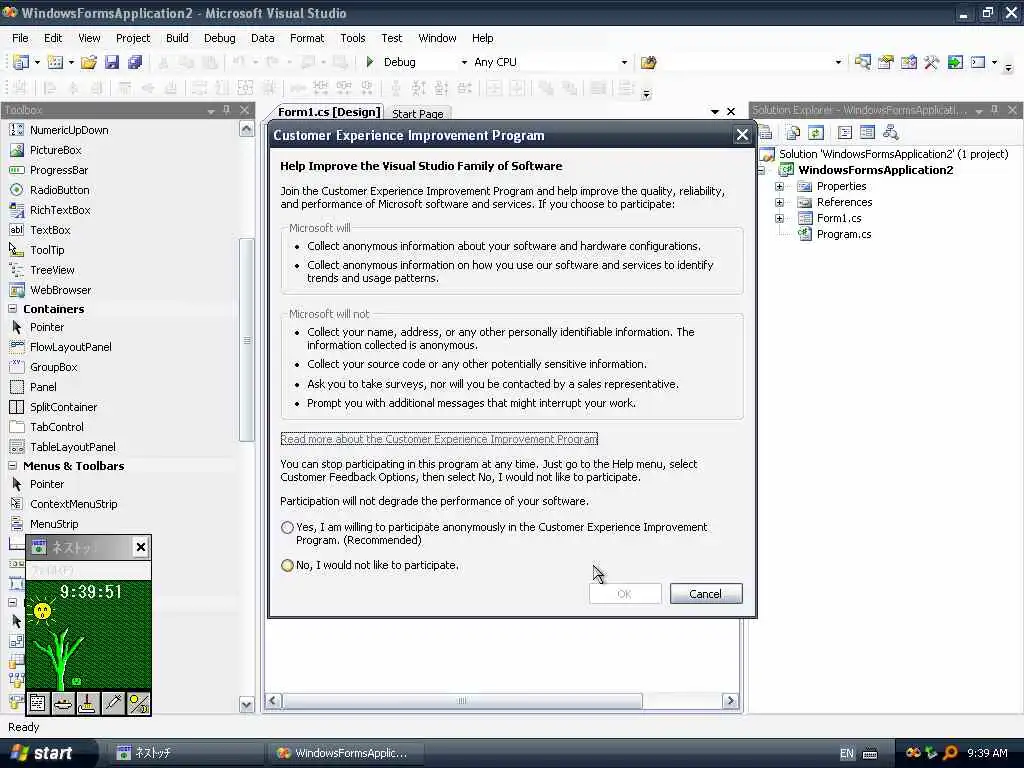Screen dimensions: 1024x768
Task: Click the magnifier tray icon near clock
Action: [950, 753]
